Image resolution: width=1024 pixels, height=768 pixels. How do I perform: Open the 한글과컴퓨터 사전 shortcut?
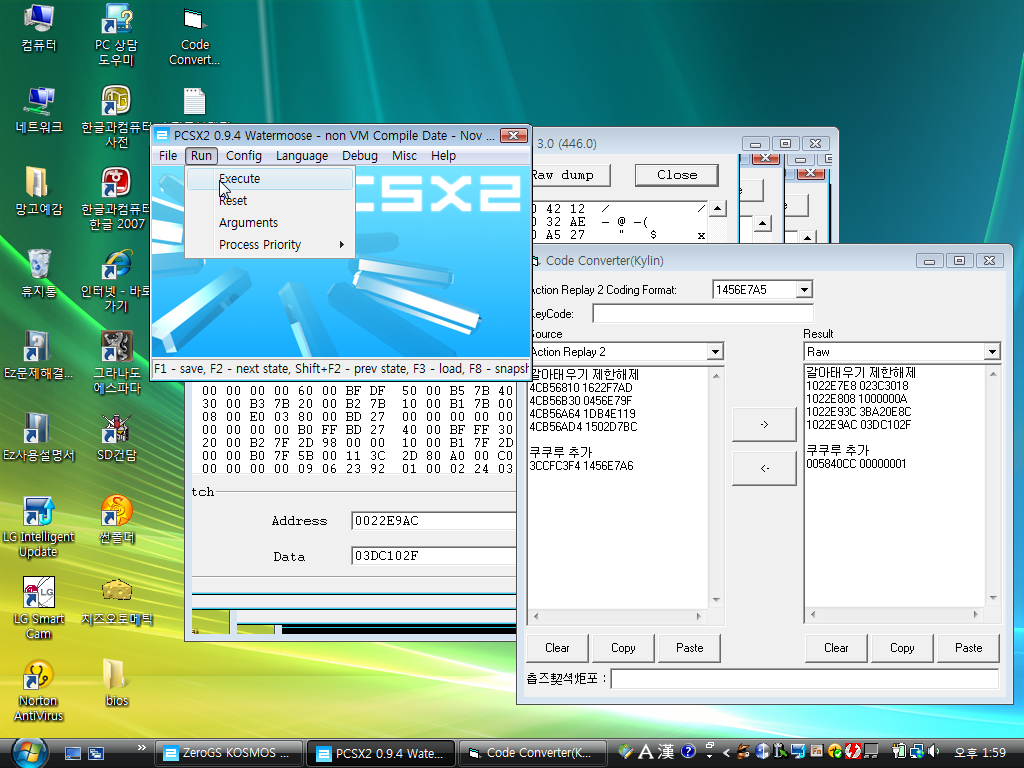[x=116, y=116]
